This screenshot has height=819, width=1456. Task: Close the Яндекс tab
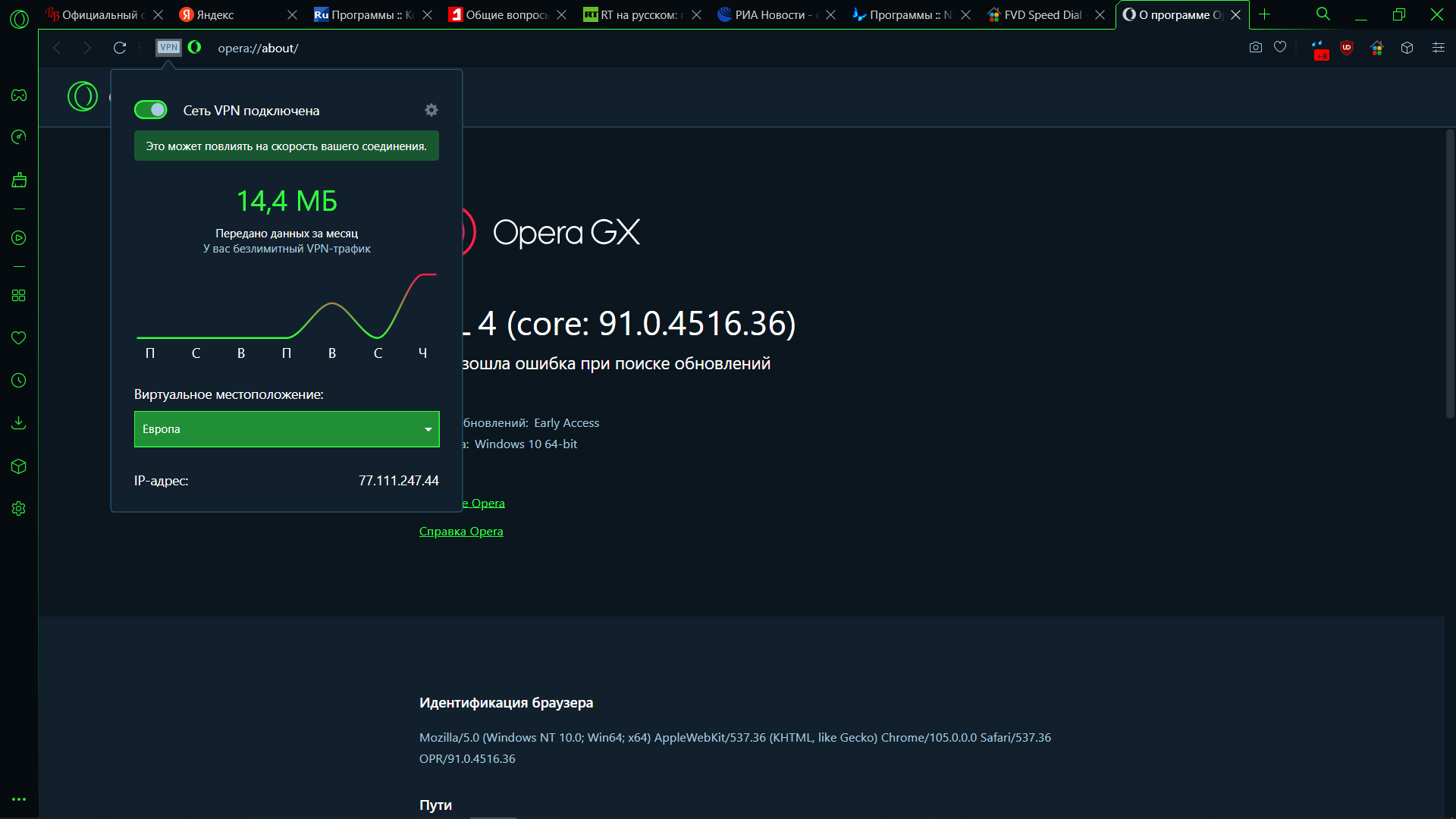tap(293, 14)
